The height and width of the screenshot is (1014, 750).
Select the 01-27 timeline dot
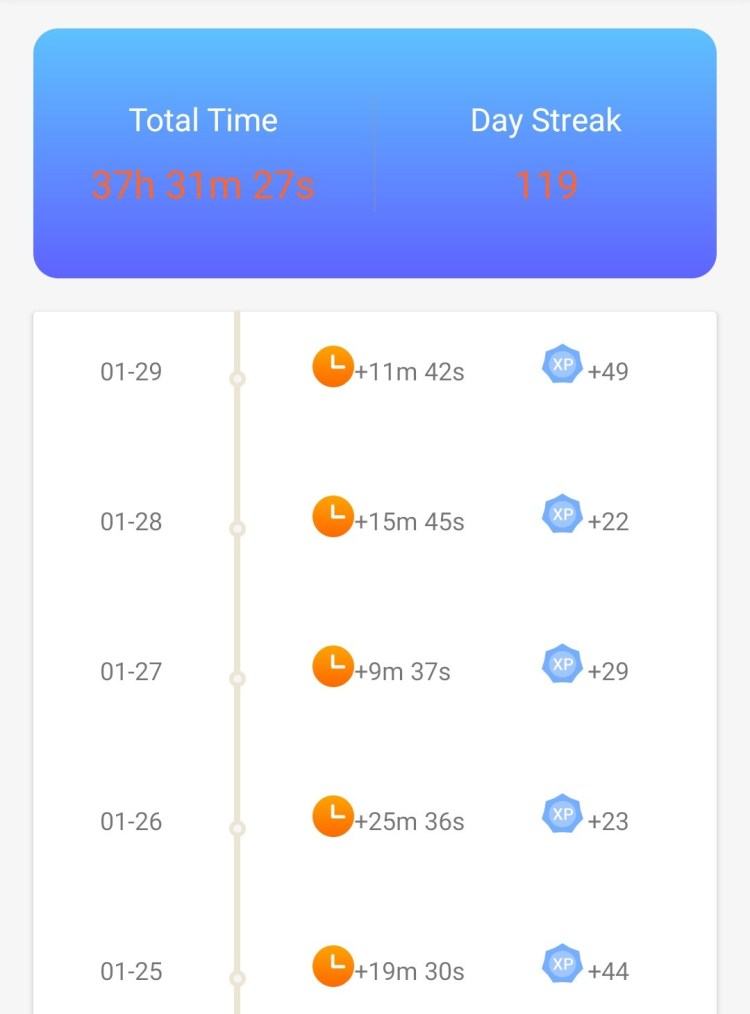pos(237,679)
